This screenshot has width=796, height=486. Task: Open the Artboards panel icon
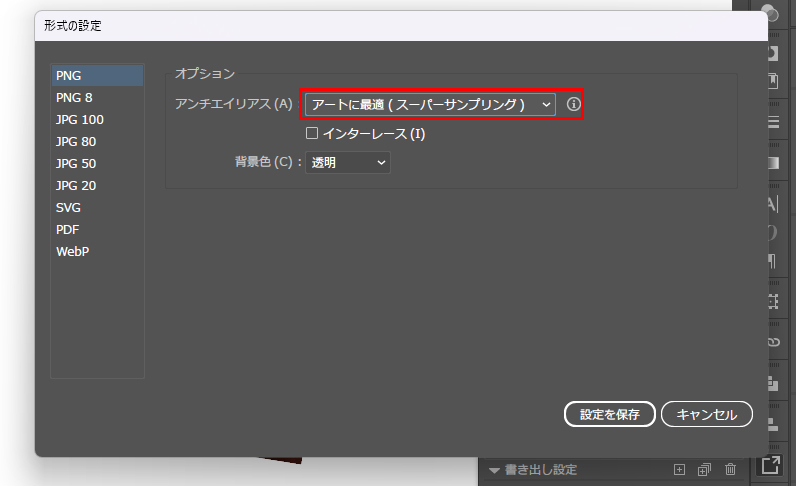tap(773, 302)
